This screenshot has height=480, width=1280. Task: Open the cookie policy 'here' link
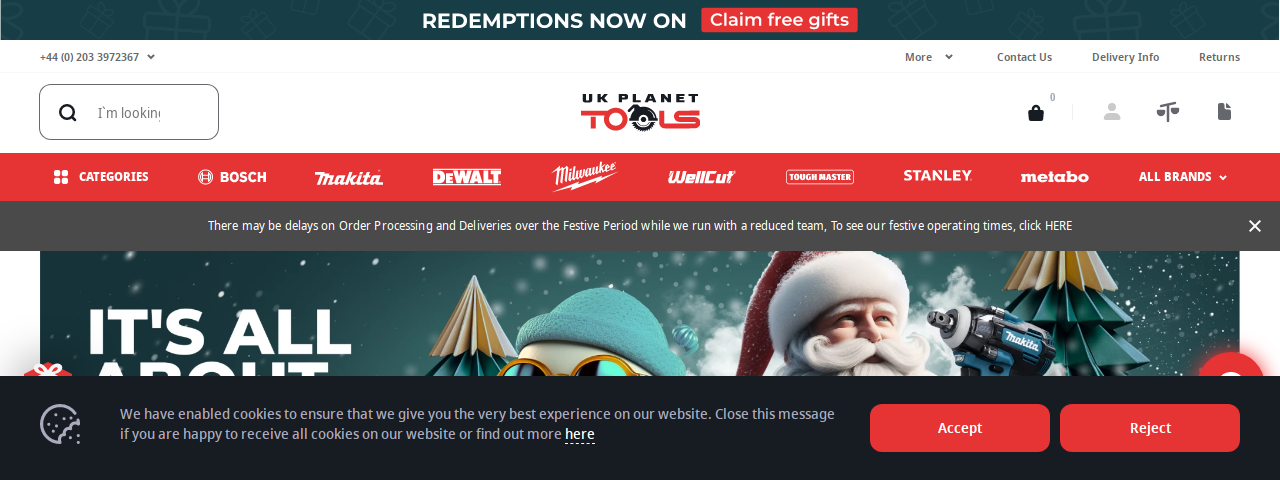point(580,434)
